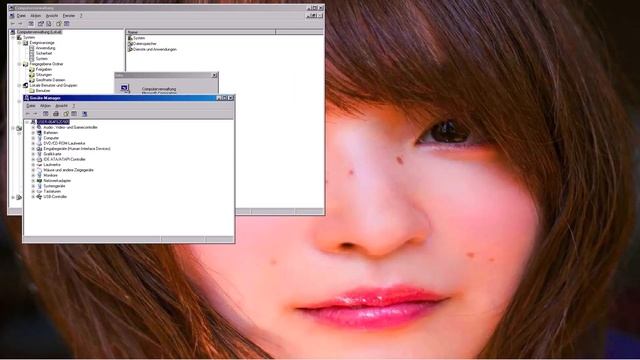Open Aktion menu in Geräte-Manager window
Screen dimensions: 640x360
(45, 106)
